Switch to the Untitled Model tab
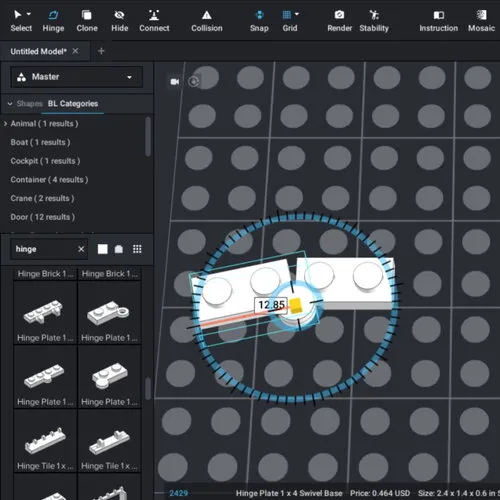Screen dimensions: 500x500 38,51
